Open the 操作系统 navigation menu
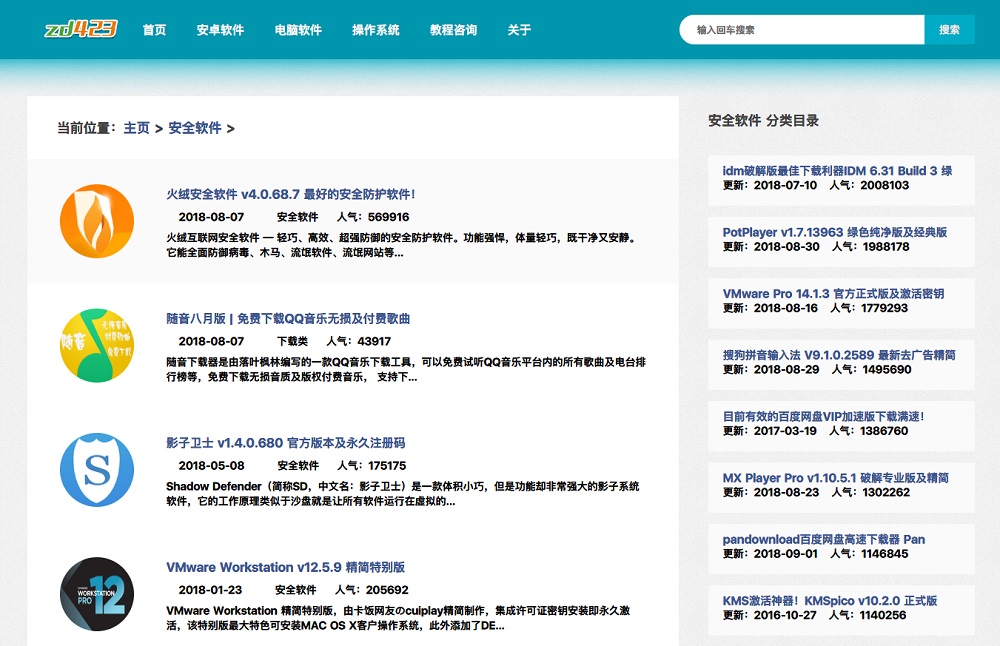This screenshot has height=646, width=1000. (376, 30)
